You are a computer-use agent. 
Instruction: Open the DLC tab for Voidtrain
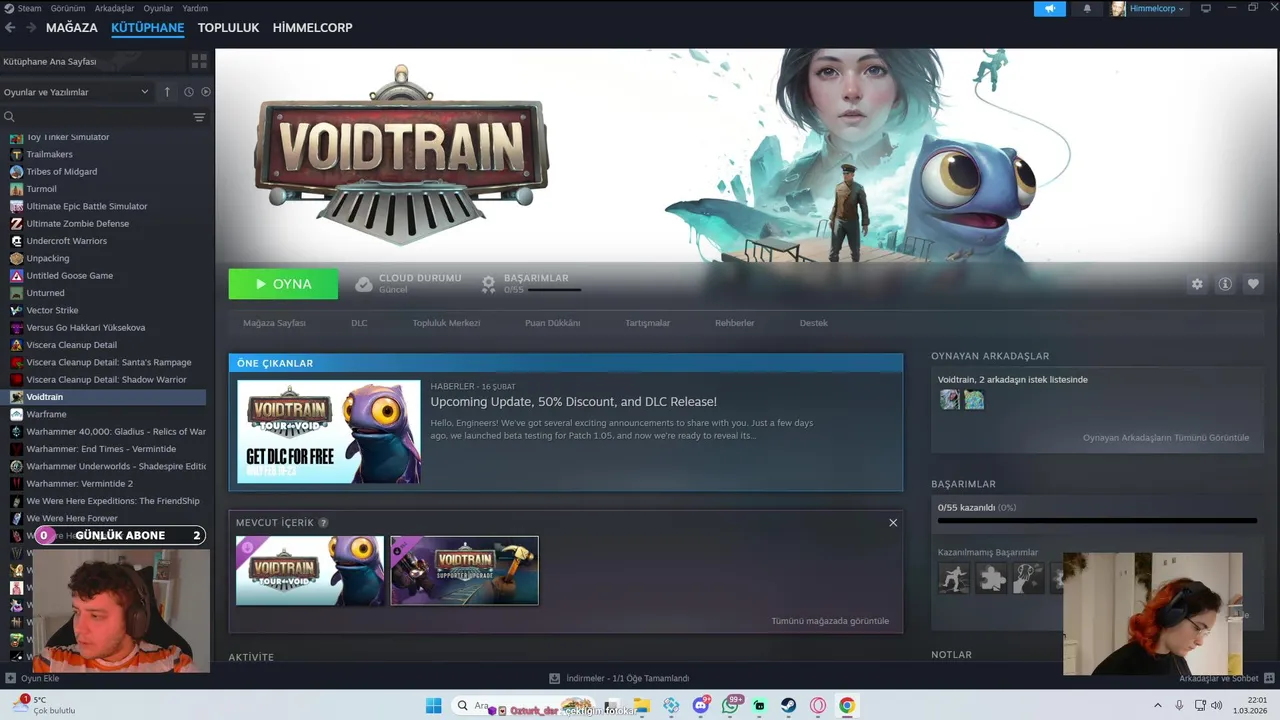(x=359, y=323)
